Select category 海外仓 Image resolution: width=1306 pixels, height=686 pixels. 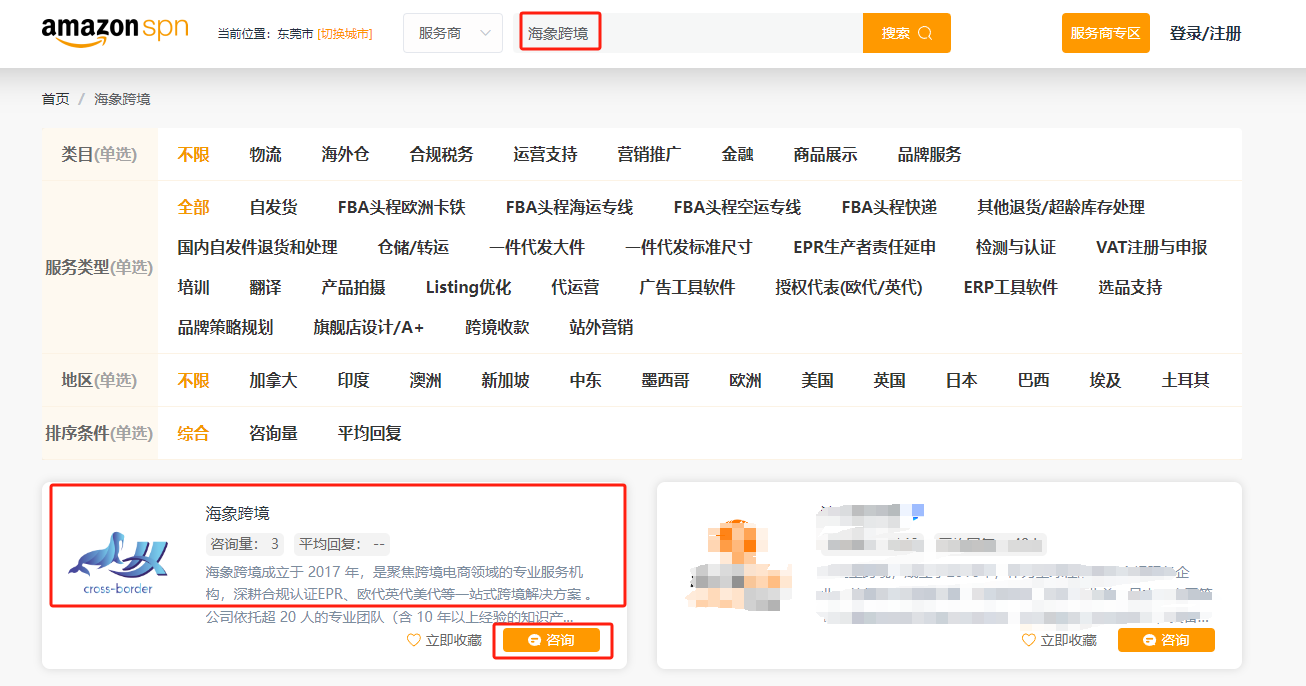[x=346, y=154]
